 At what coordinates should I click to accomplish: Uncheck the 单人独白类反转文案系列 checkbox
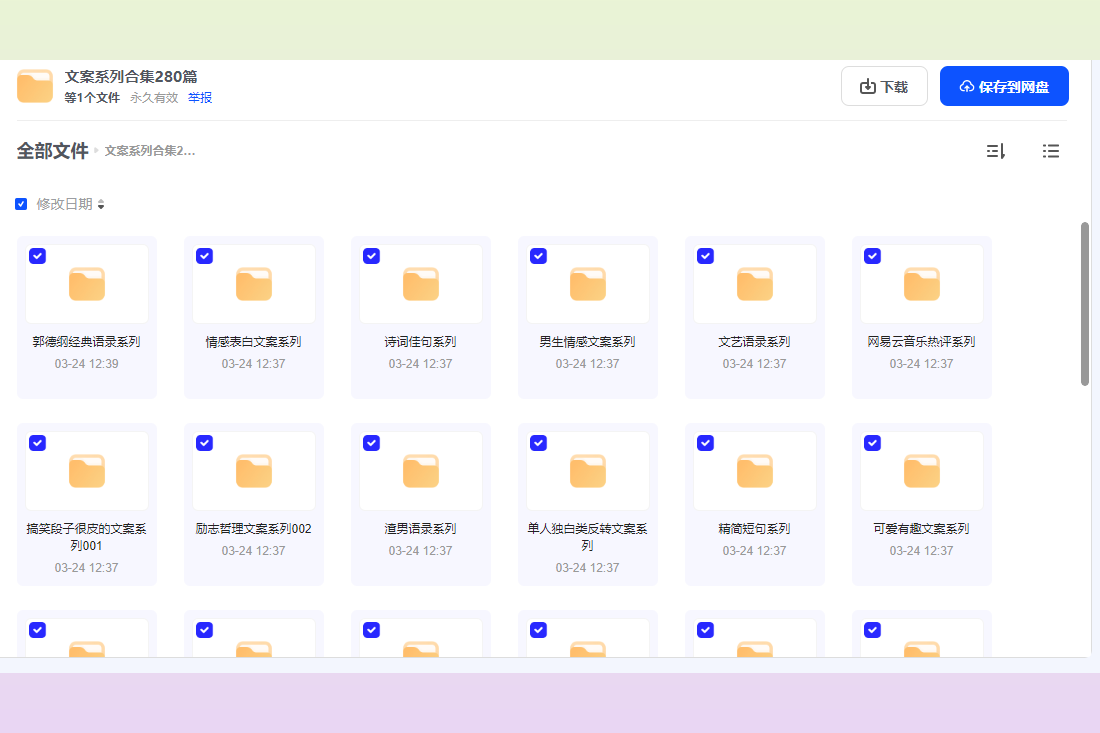coord(539,443)
